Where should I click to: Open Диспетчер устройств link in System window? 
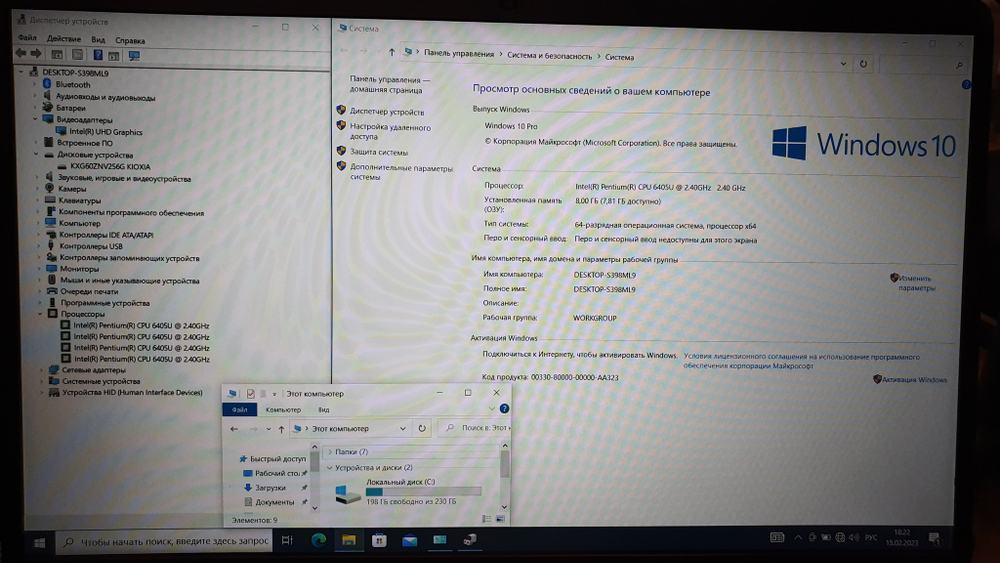[386, 112]
